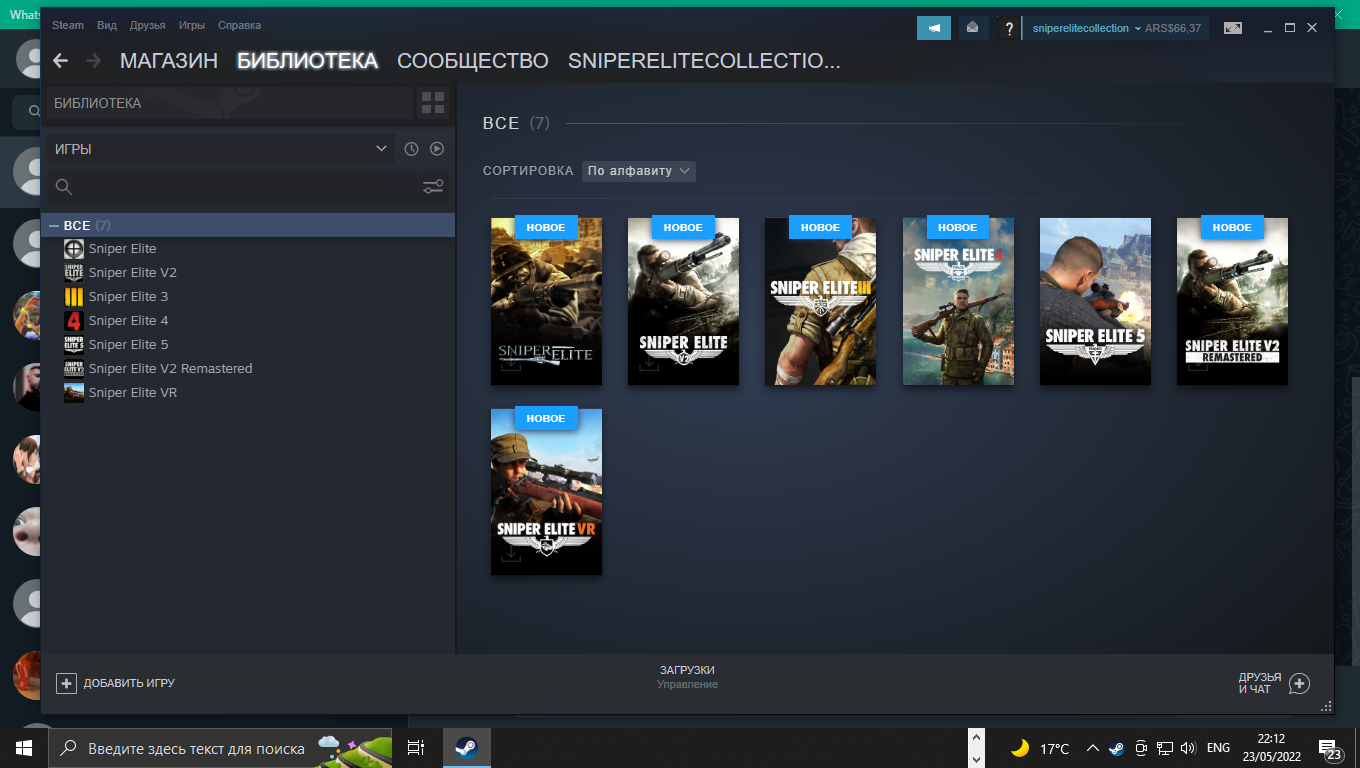Open Sniper Elite V2 Remastered cover
The image size is (1360, 768).
pyautogui.click(x=1232, y=301)
